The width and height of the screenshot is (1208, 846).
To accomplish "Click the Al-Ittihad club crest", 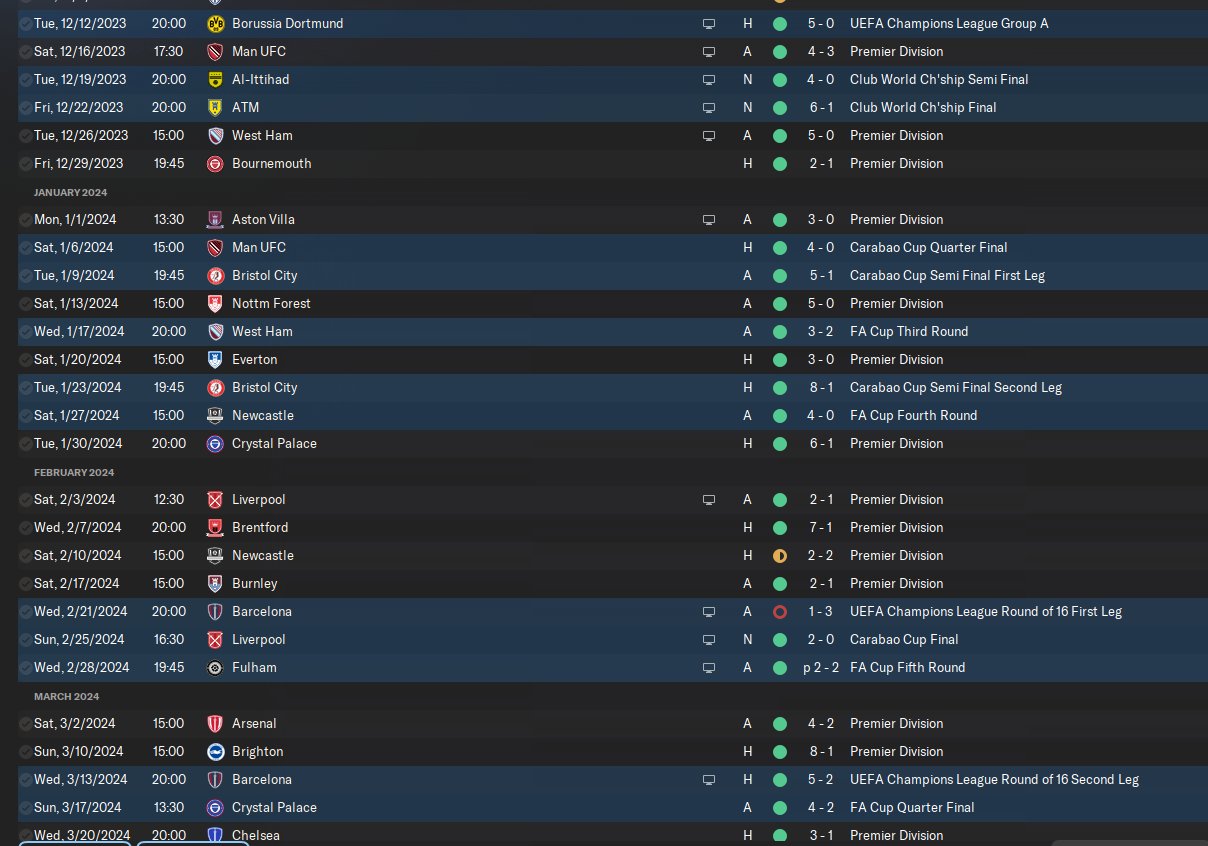I will 215,79.
